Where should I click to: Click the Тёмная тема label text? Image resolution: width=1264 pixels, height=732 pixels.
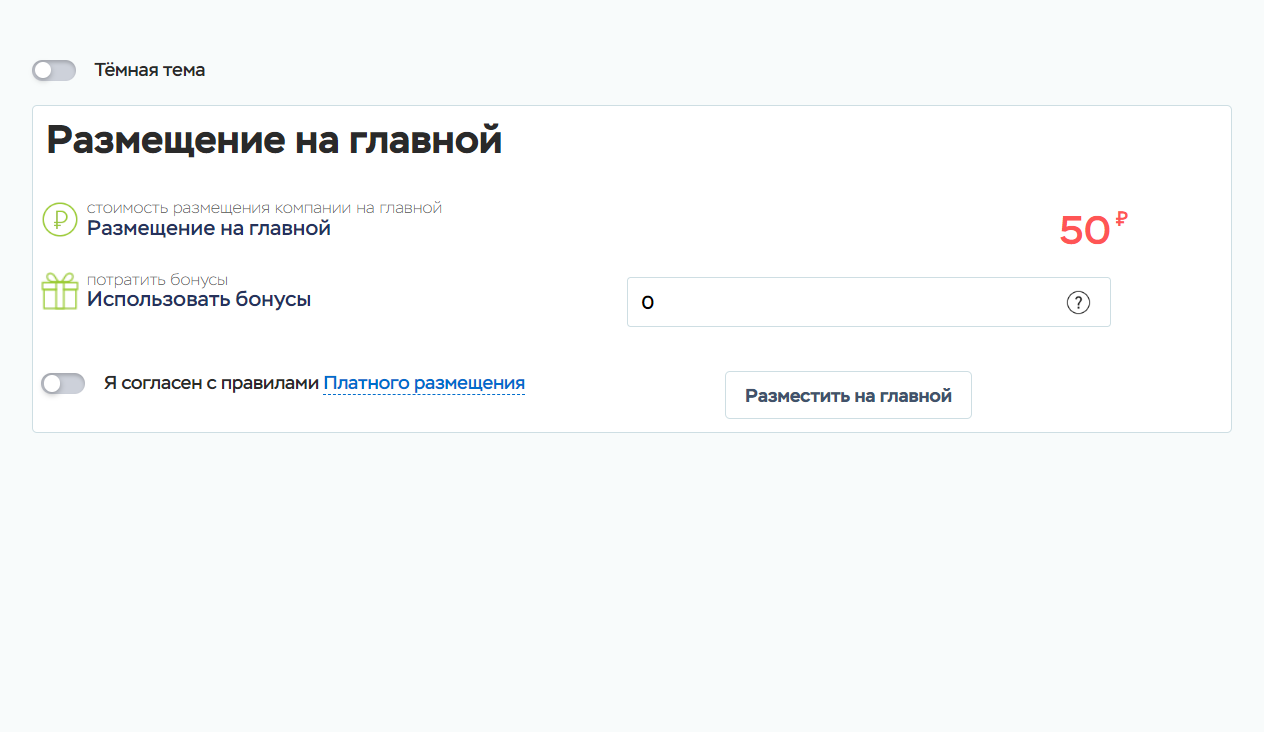(x=149, y=70)
